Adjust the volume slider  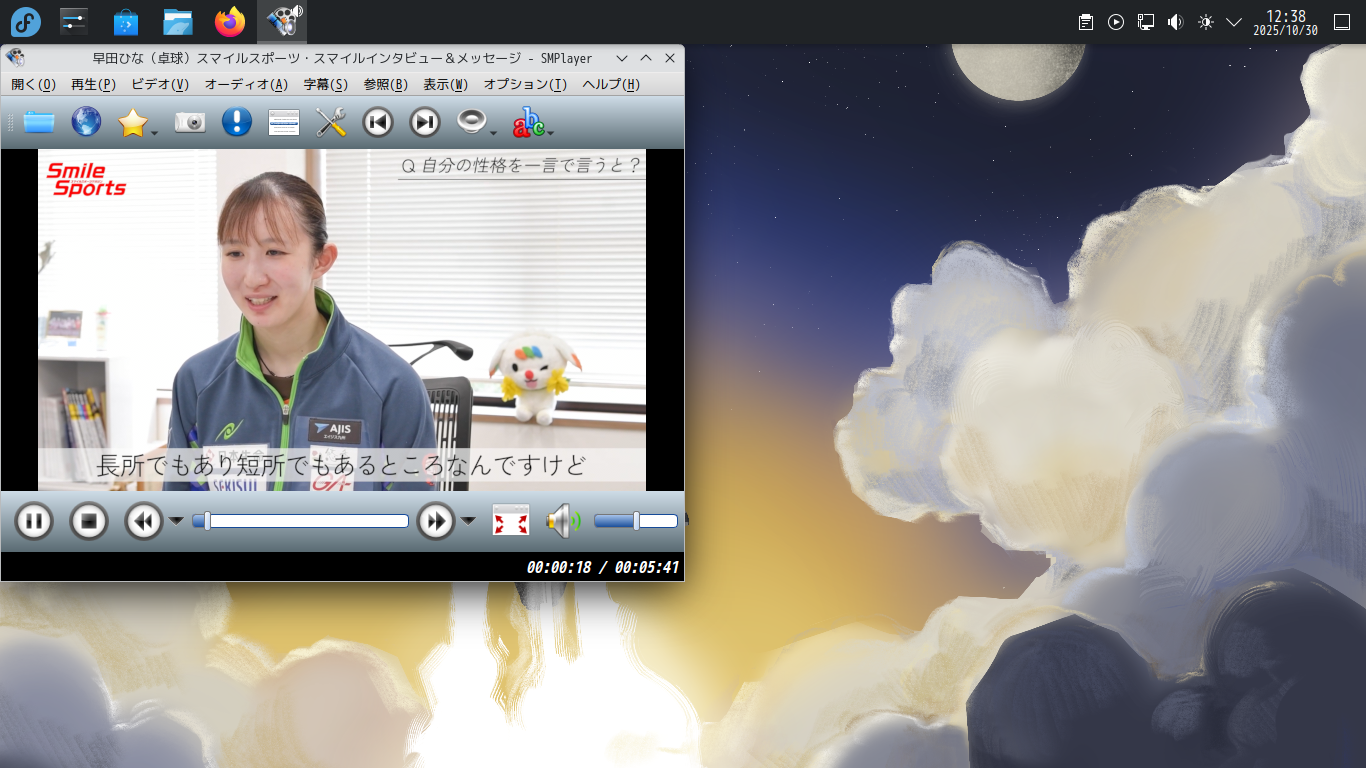[x=636, y=521]
